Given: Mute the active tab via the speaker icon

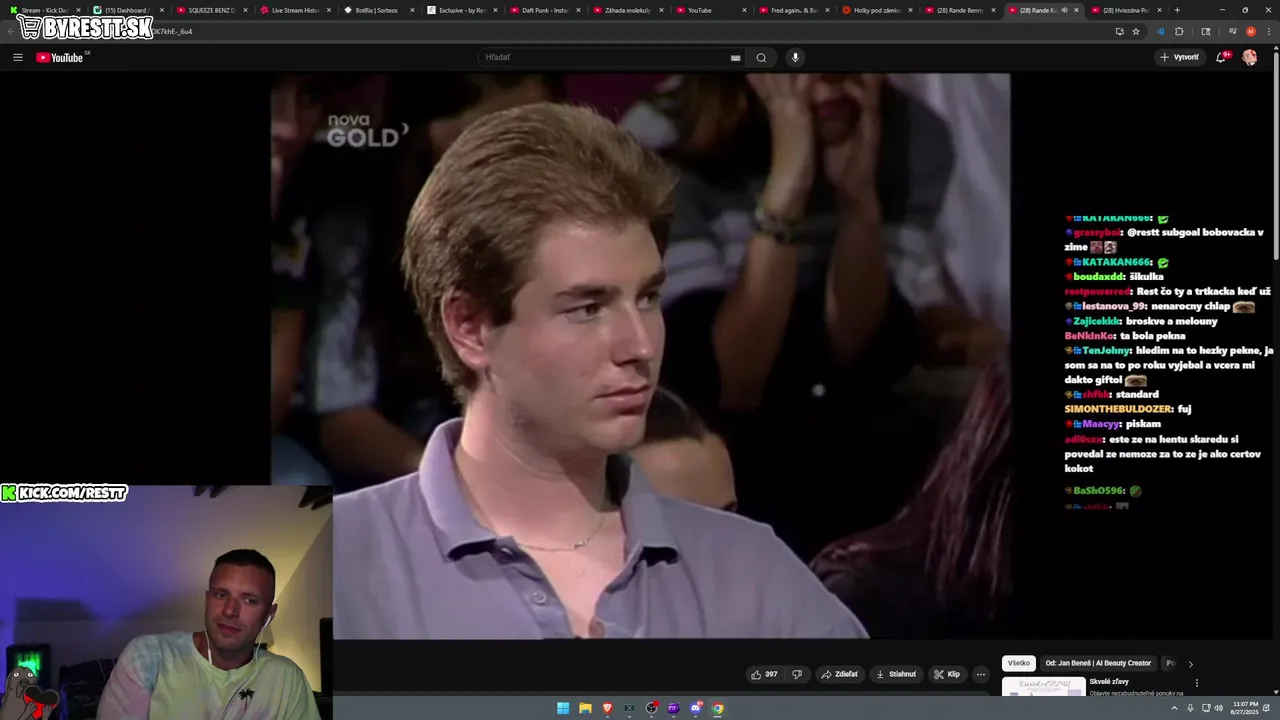Looking at the screenshot, I should (1064, 10).
